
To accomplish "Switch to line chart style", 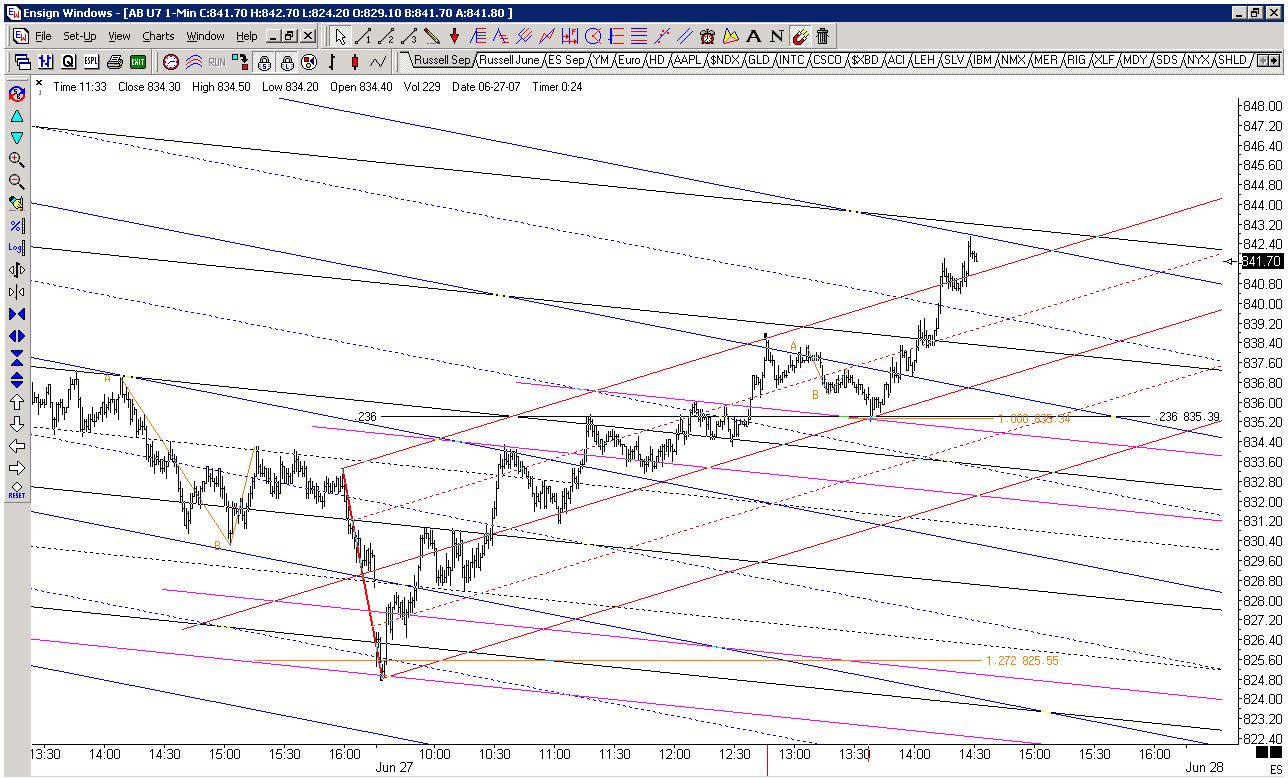I will pos(377,62).
